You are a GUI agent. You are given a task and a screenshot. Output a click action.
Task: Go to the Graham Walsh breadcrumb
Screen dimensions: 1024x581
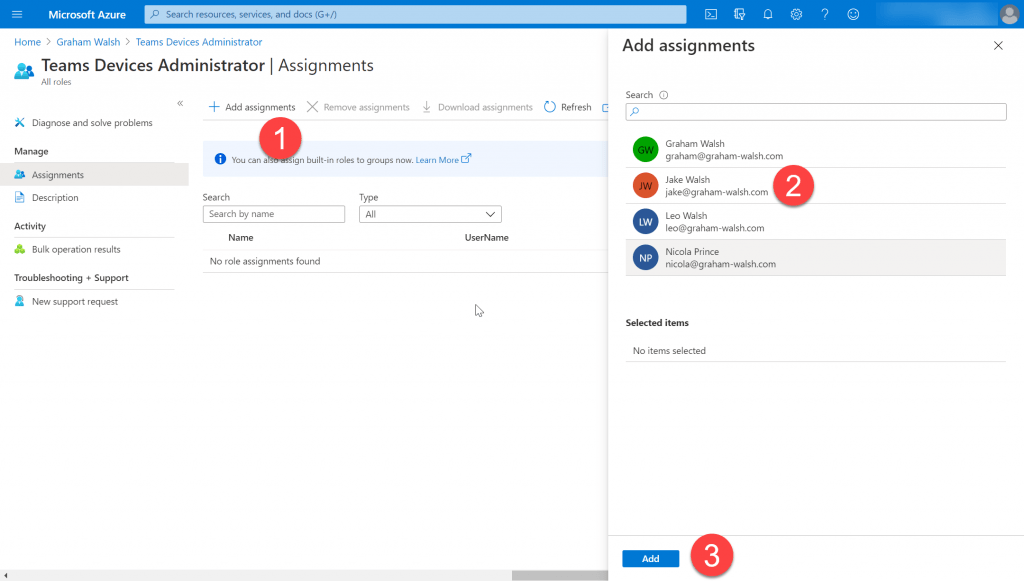[x=88, y=42]
